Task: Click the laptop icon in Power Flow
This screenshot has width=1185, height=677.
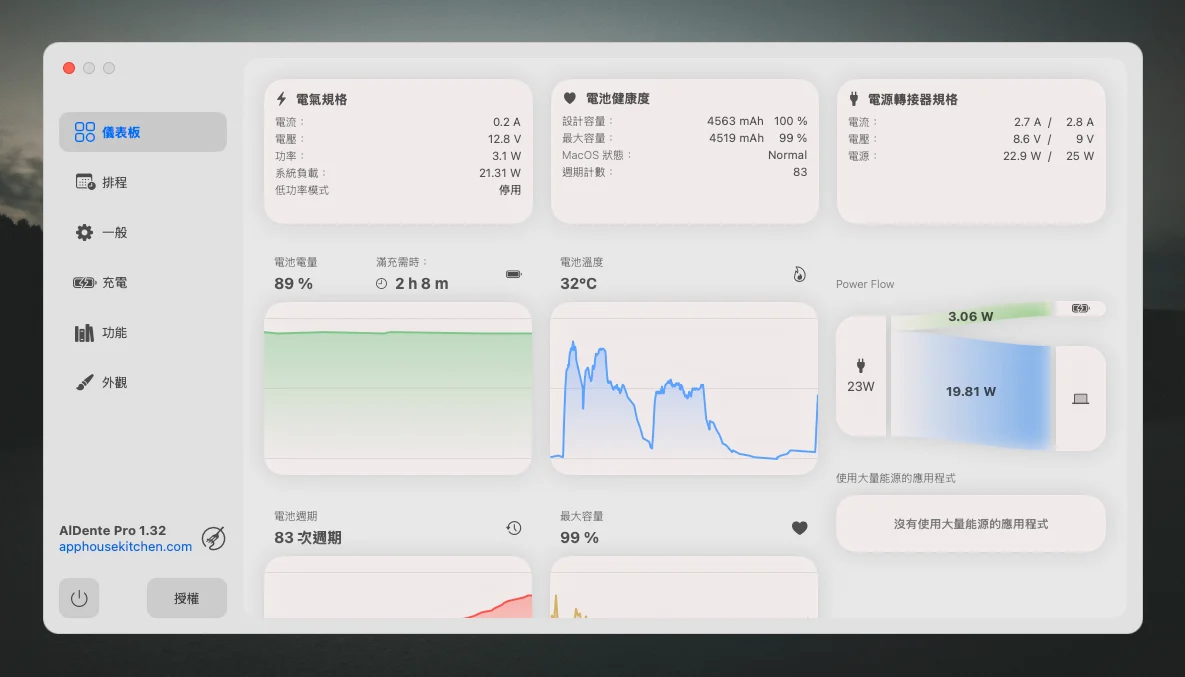Action: point(1080,398)
